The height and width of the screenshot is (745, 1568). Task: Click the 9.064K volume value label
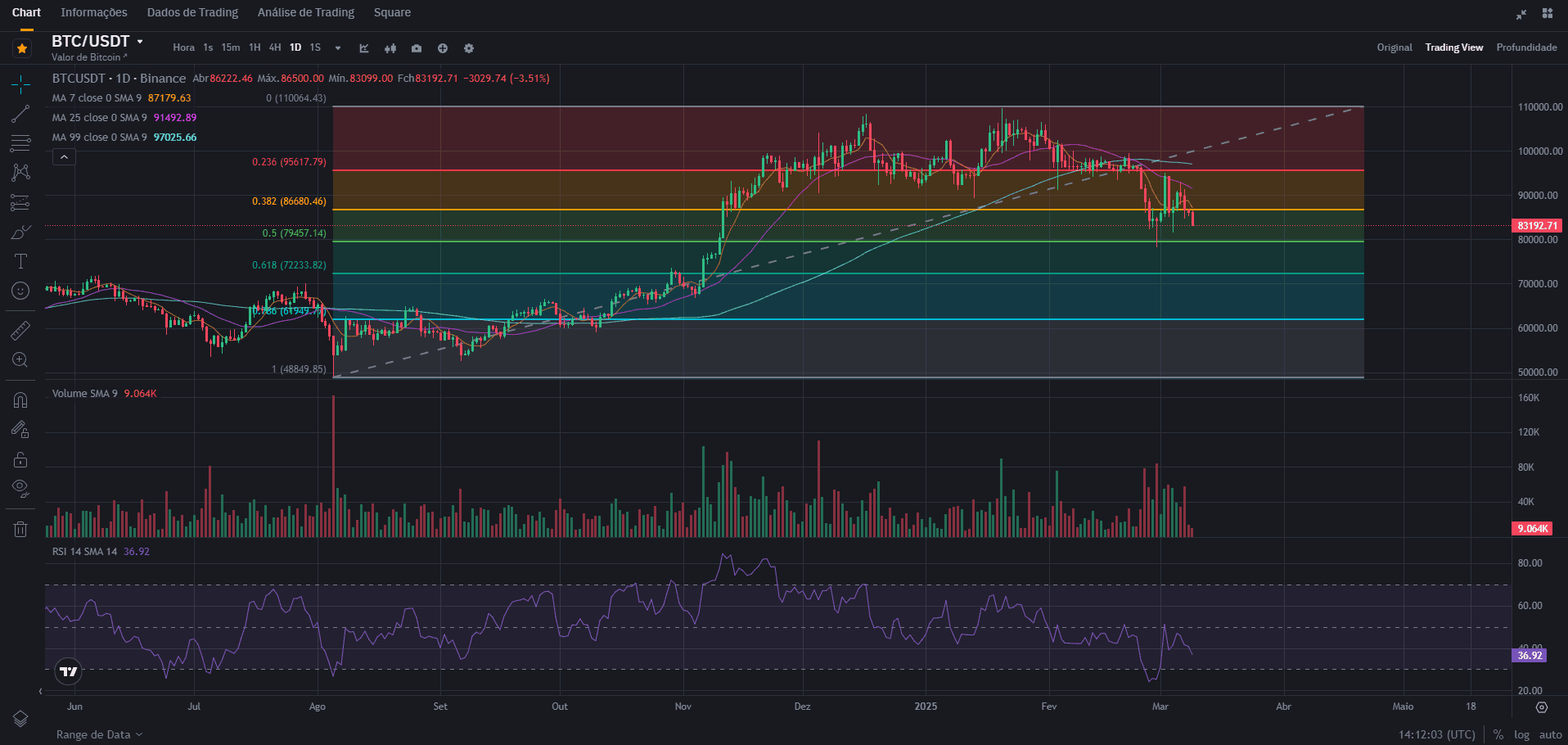tap(1532, 528)
